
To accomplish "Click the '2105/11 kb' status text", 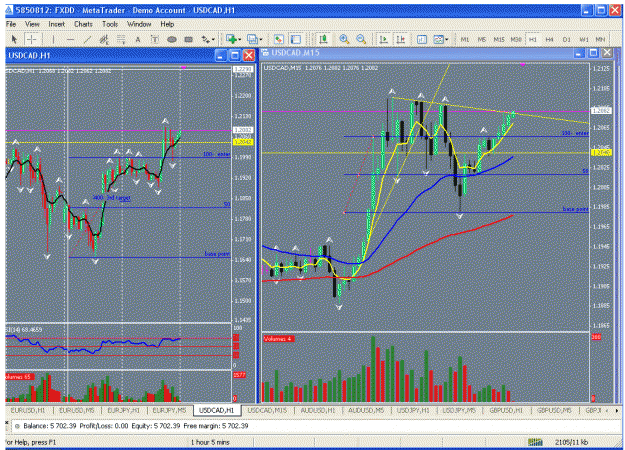I will 571,442.
